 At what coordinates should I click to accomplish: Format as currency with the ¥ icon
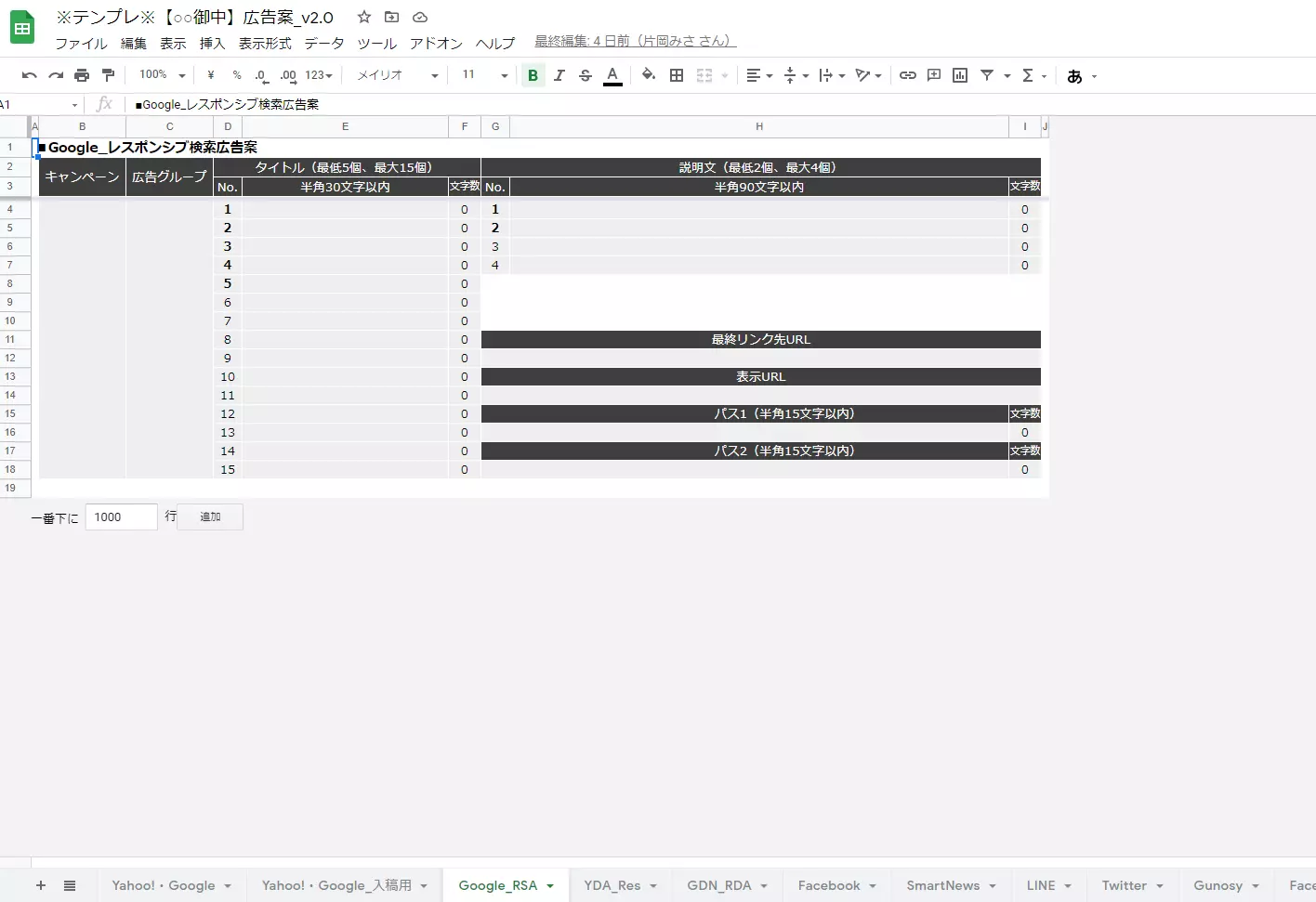click(211, 75)
